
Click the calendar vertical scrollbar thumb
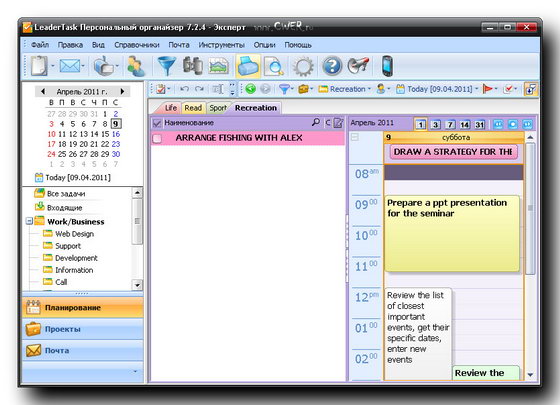530,209
